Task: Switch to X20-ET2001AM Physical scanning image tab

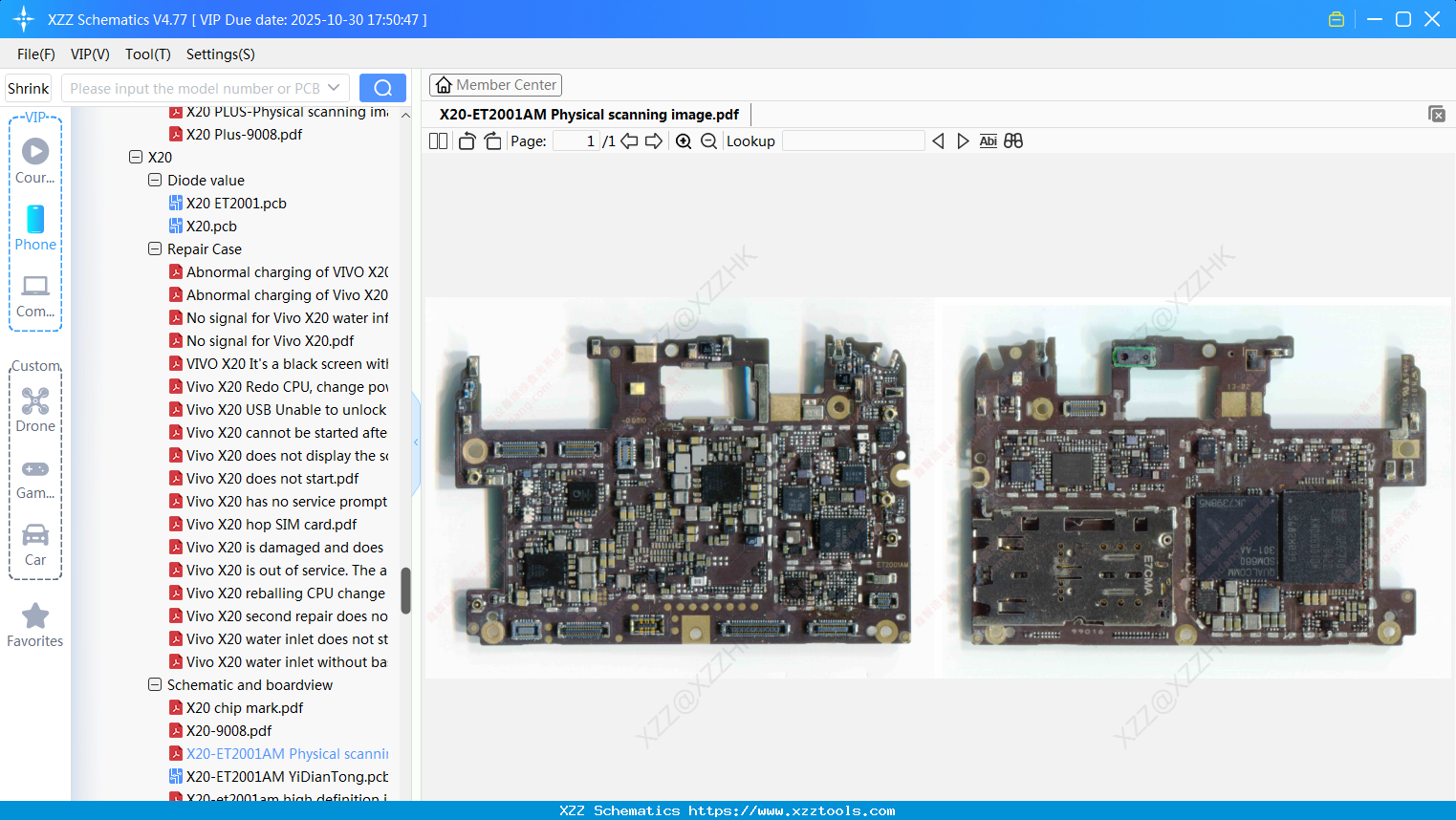Action: click(x=590, y=114)
